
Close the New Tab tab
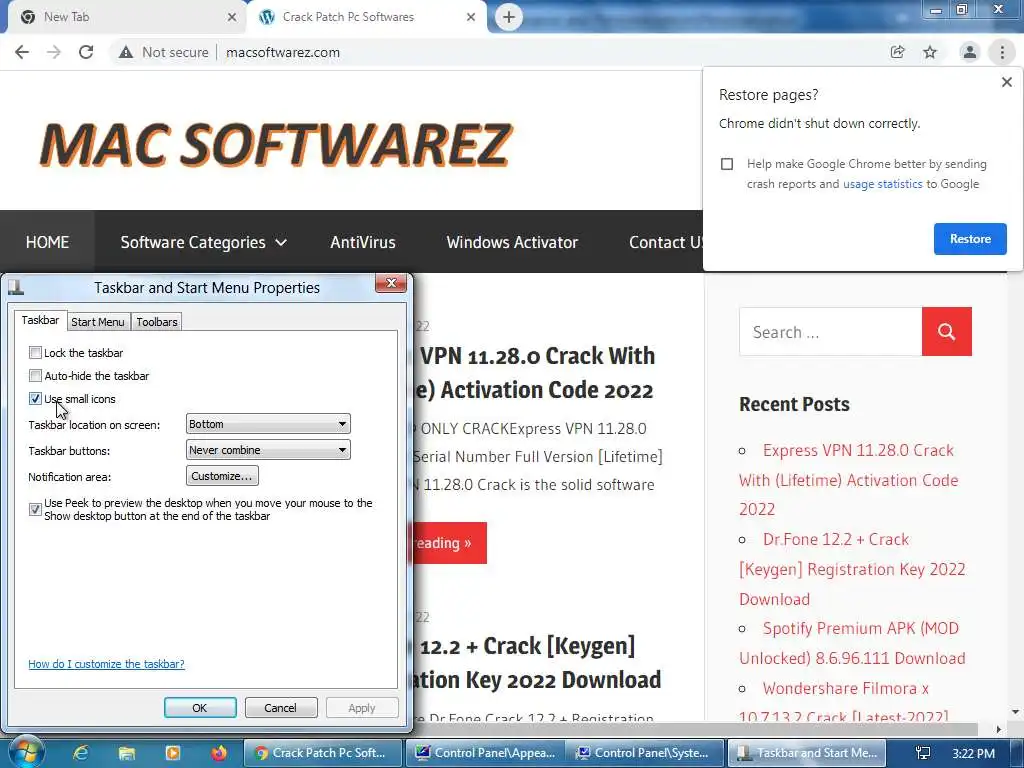(232, 17)
